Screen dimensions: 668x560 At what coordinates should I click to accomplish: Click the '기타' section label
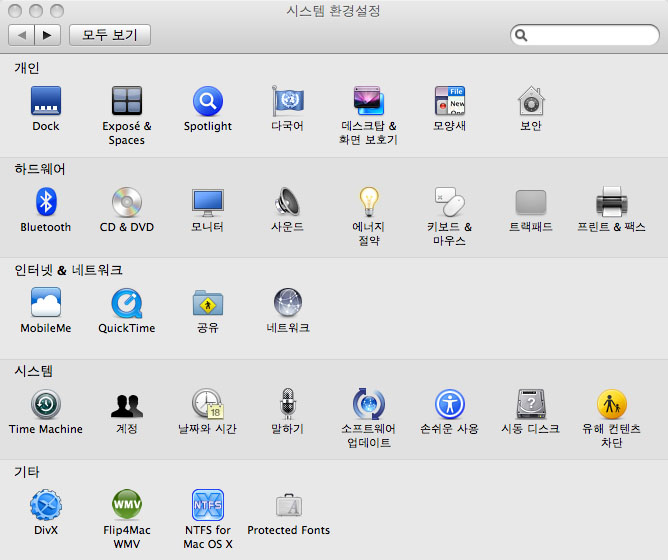click(26, 472)
